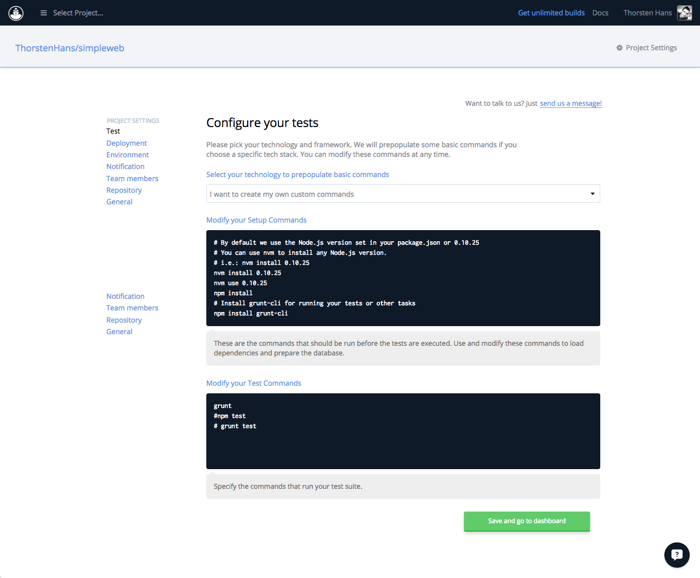Screen dimensions: 700x578
Task: Go to Deployment settings
Action: coord(126,143)
